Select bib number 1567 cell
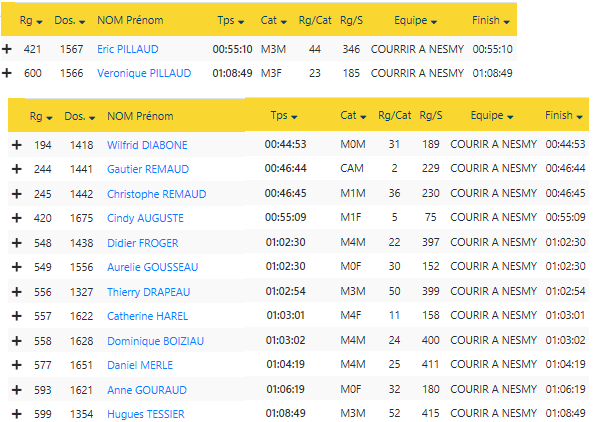This screenshot has width=598, height=422. tap(72, 49)
